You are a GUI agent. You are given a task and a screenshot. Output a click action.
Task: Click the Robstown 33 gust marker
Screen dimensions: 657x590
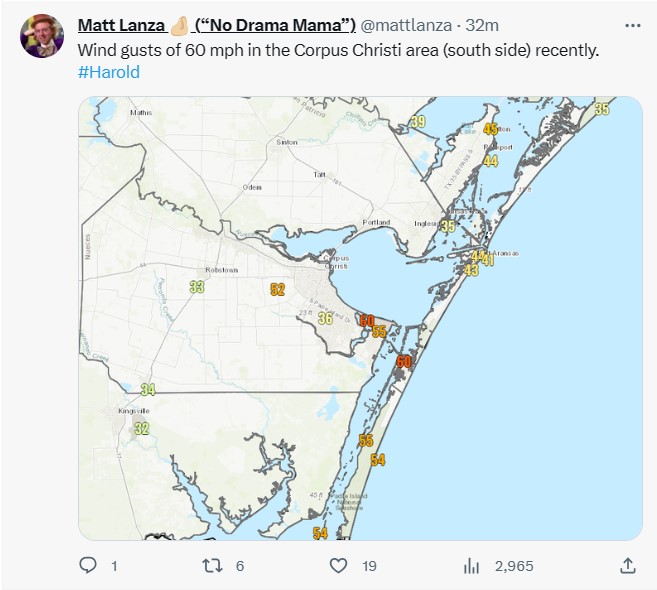pos(197,287)
